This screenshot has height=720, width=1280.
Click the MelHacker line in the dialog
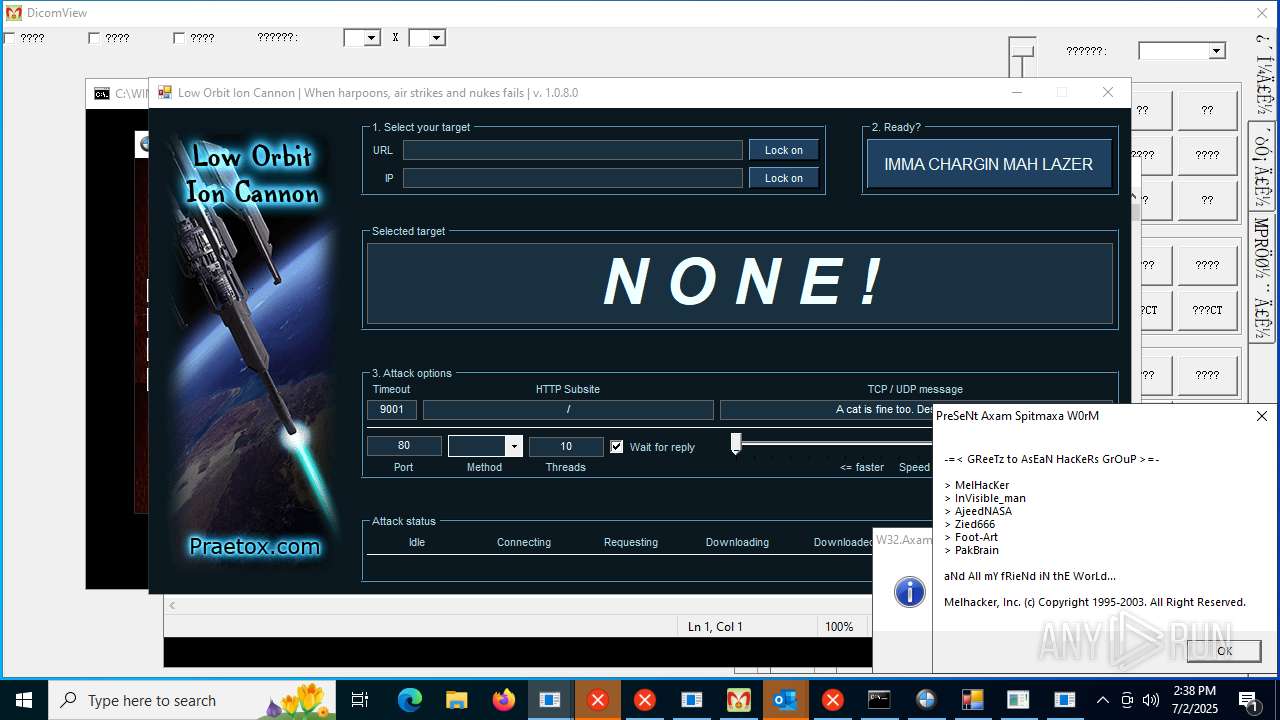pos(977,485)
